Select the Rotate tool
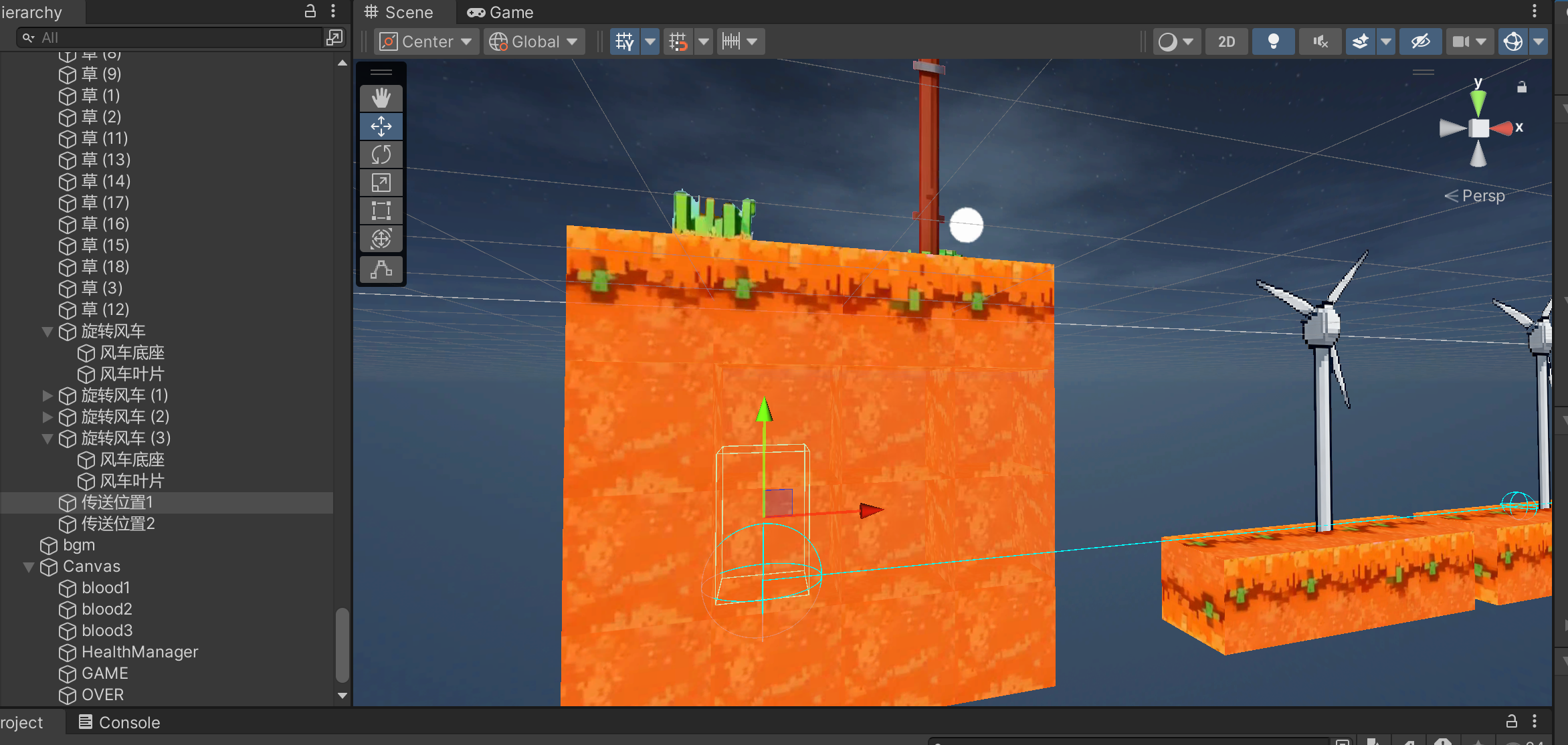This screenshot has height=745, width=1568. (381, 154)
